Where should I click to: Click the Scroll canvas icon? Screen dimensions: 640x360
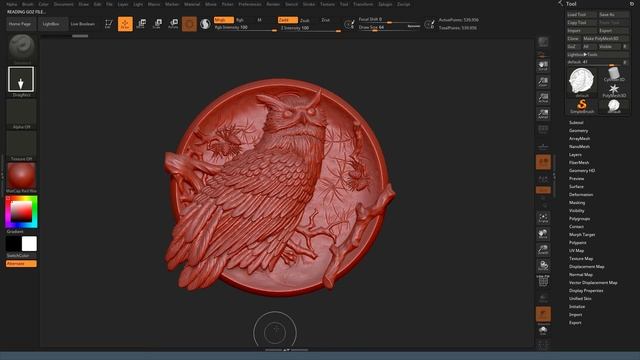click(543, 66)
